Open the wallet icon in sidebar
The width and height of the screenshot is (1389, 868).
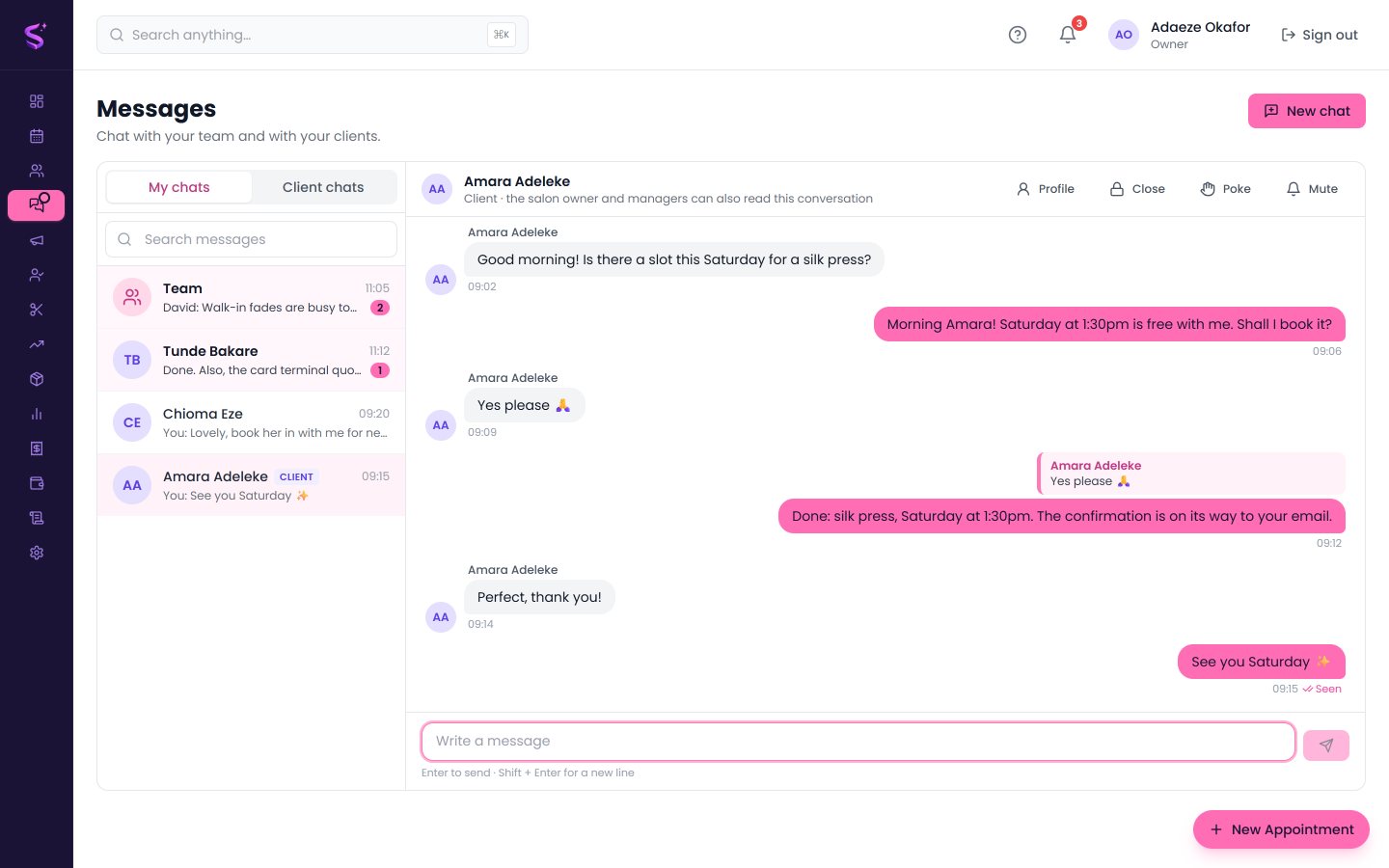click(37, 483)
